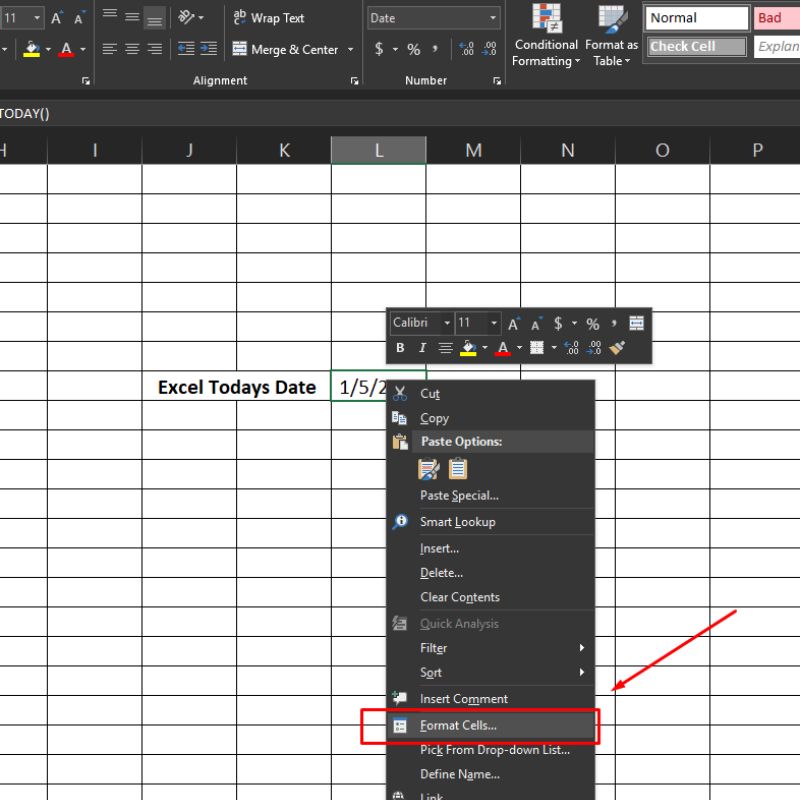
Task: Click the Format Painter brush in mini toolbar
Action: [617, 348]
